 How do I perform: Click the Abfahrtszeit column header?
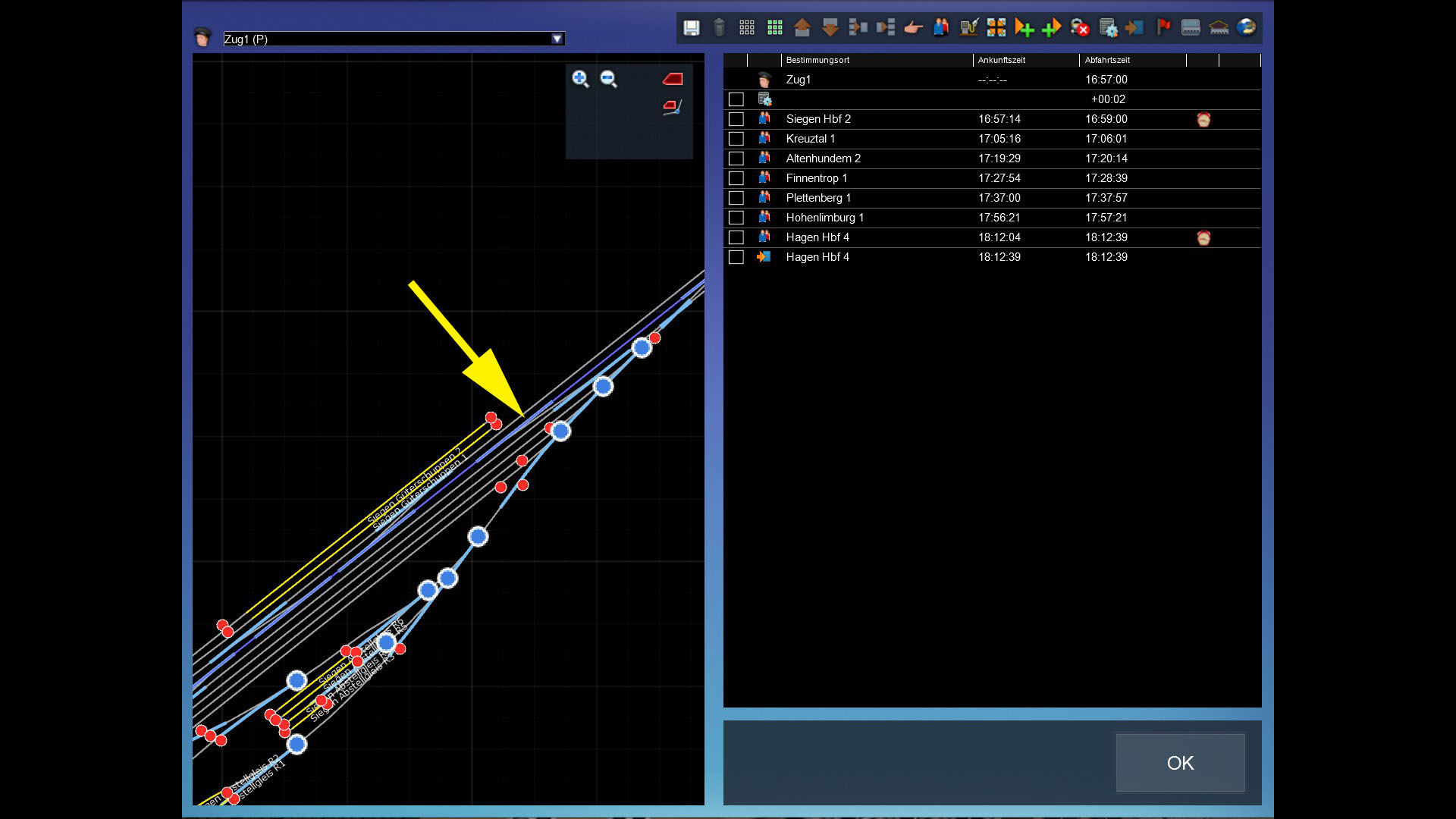click(x=1107, y=60)
